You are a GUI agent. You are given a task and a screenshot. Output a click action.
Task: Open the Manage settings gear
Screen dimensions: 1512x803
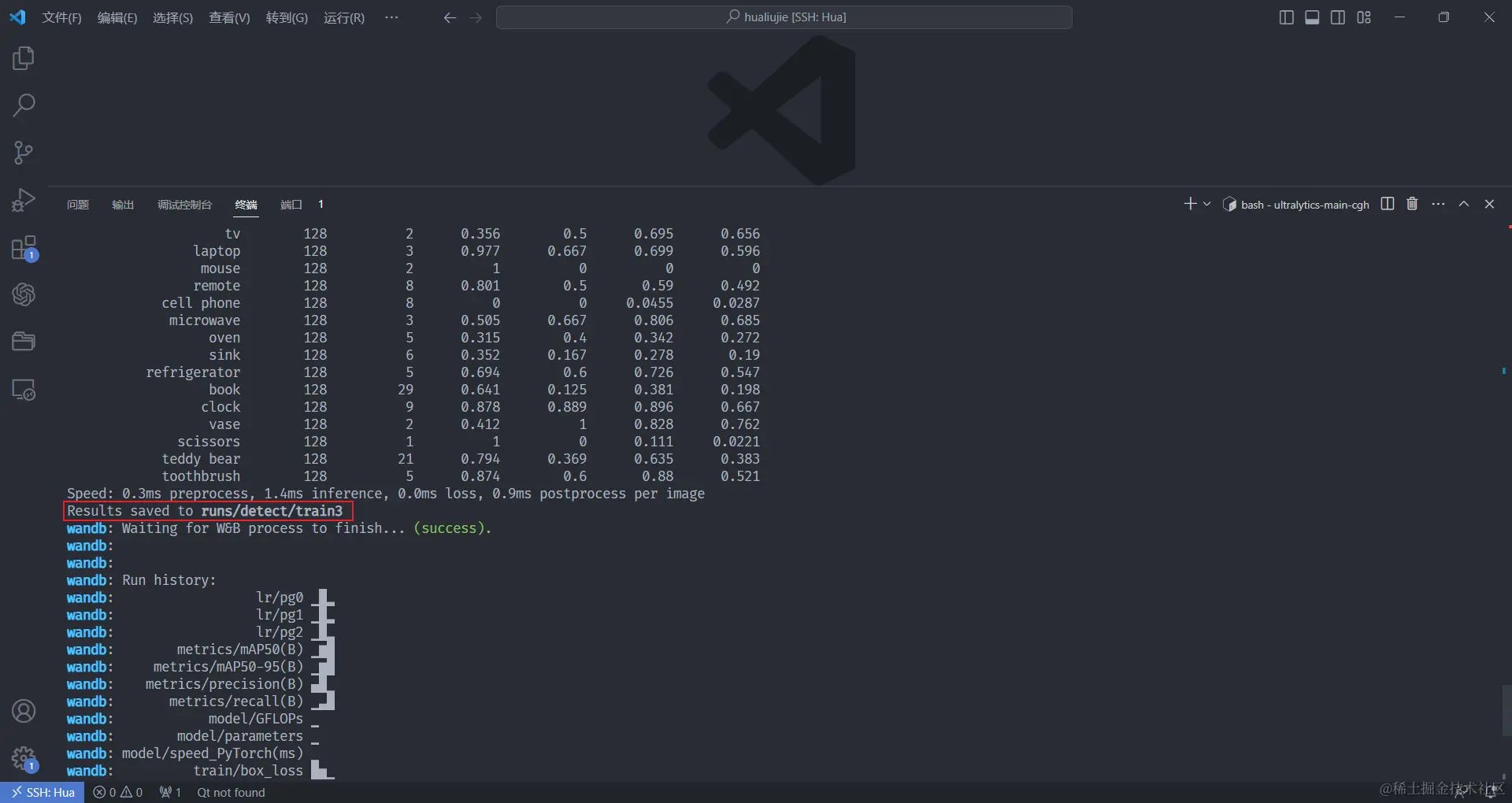[24, 758]
